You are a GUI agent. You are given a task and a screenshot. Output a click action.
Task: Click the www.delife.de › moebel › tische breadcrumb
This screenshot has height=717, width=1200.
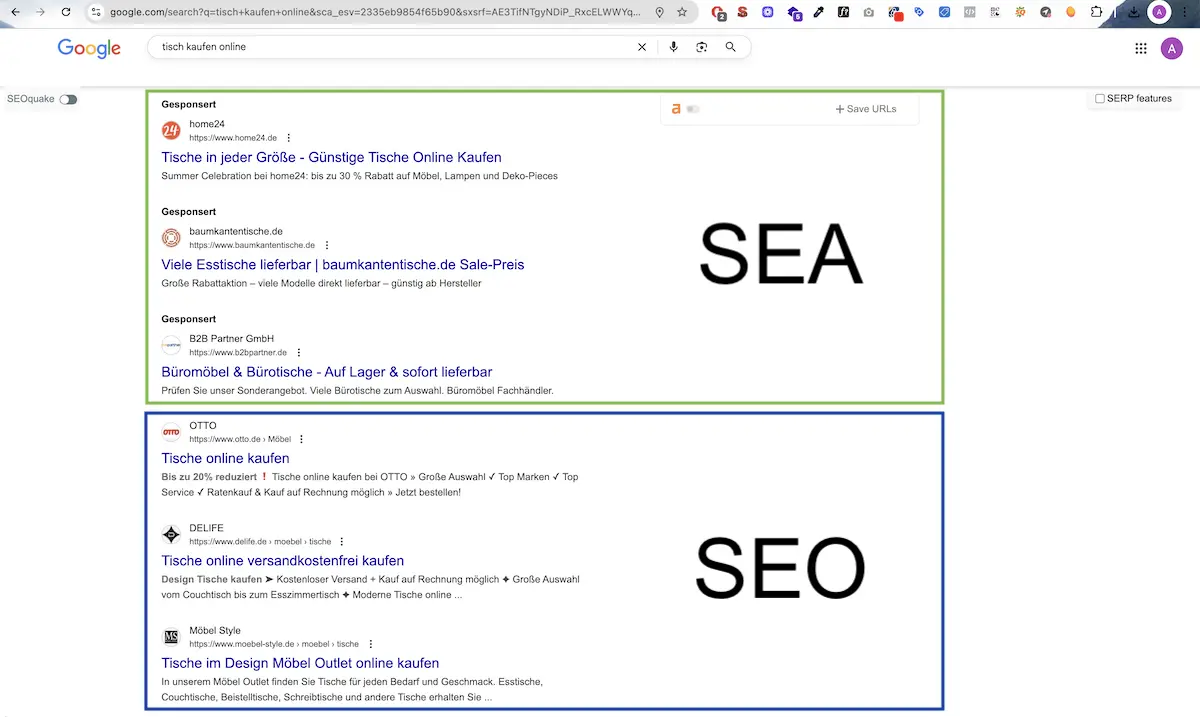pos(260,541)
